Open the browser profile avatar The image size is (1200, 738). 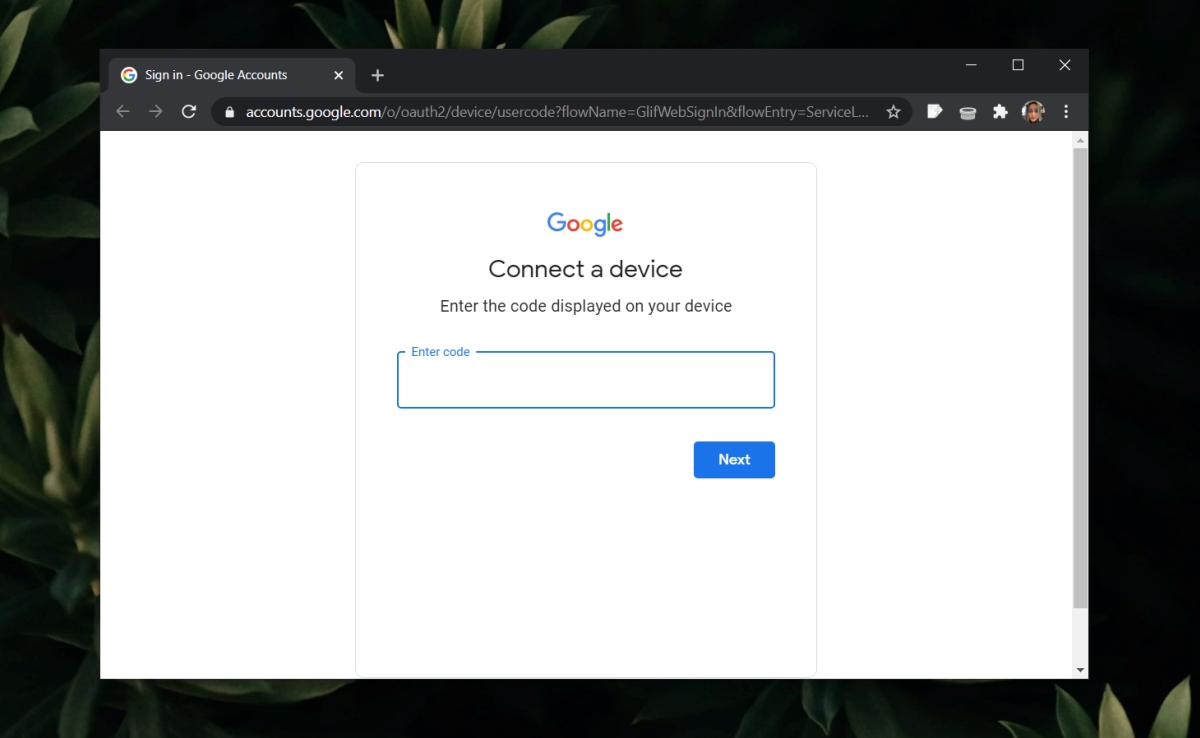(1032, 112)
